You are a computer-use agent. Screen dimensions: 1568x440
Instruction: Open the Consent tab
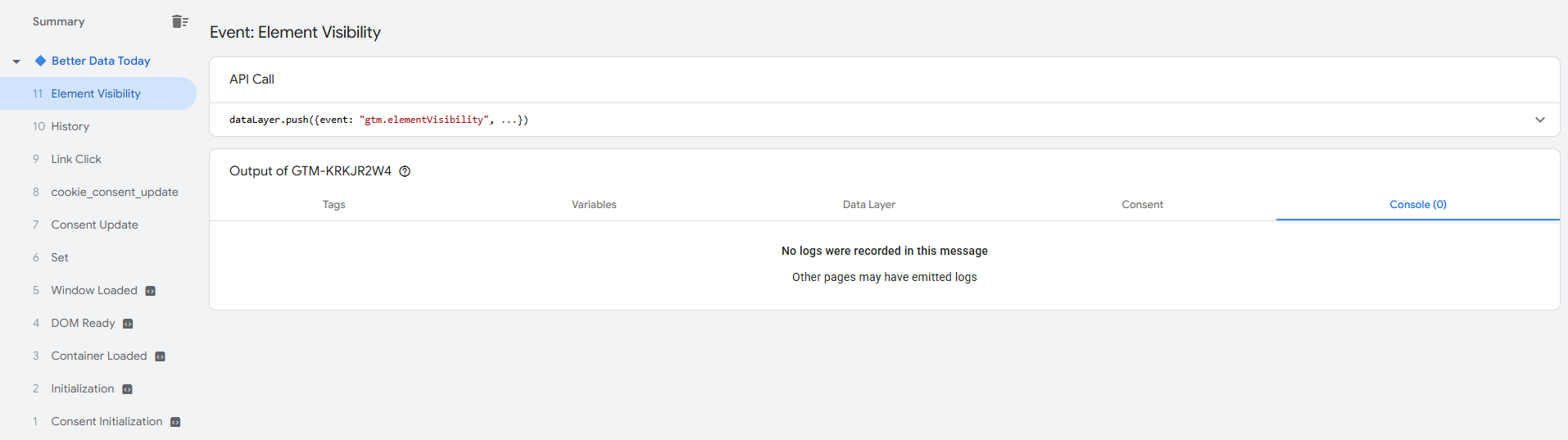1142,204
